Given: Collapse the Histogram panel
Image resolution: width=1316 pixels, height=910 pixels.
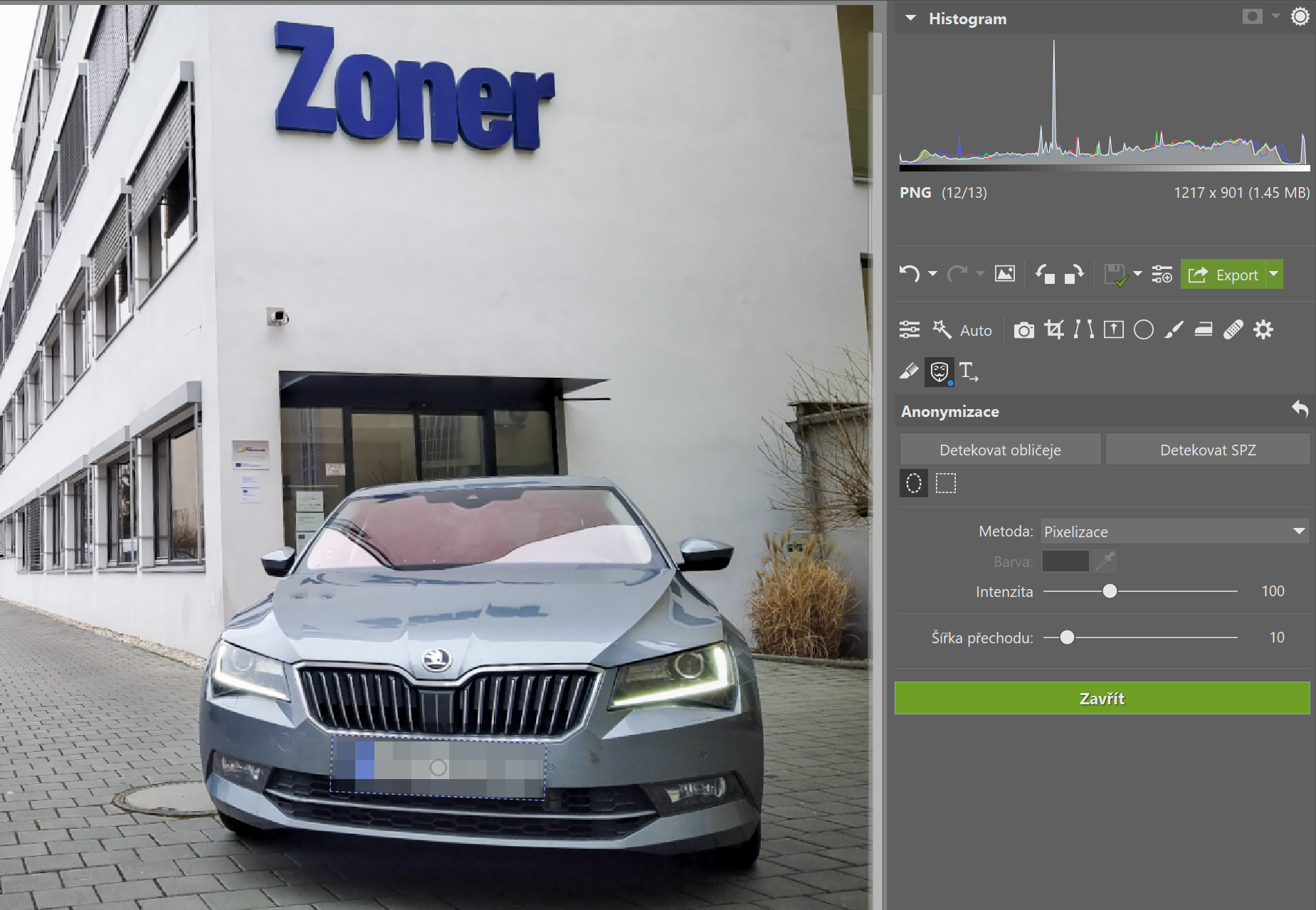Looking at the screenshot, I should pos(910,18).
